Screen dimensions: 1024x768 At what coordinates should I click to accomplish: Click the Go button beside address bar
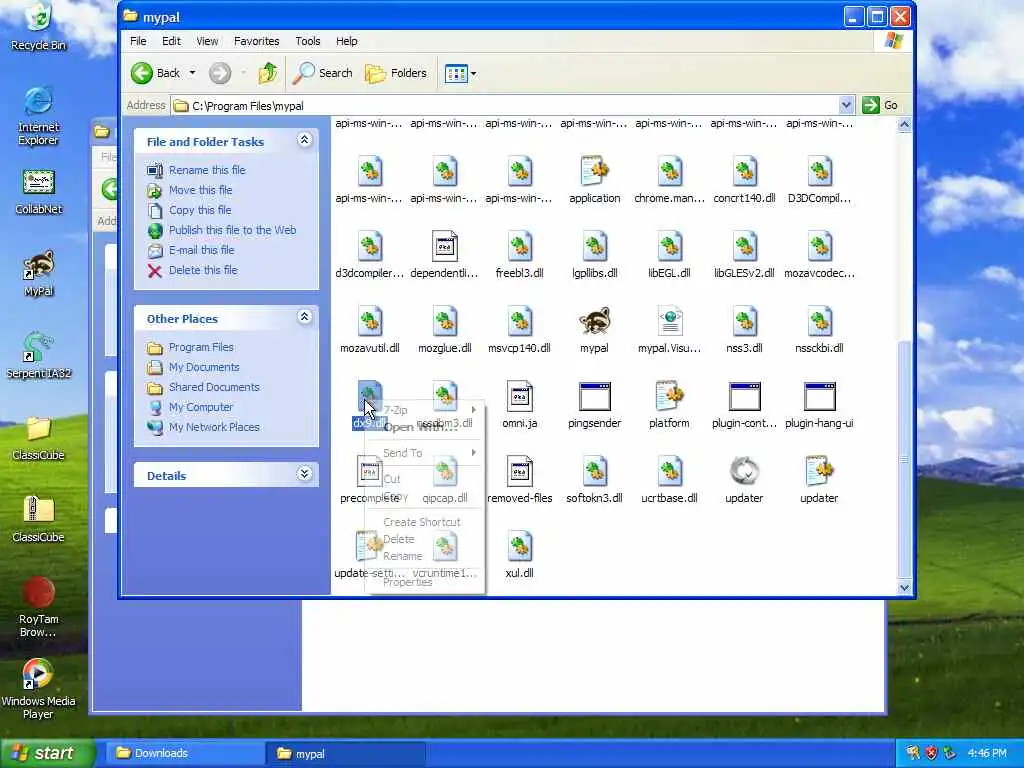880,105
